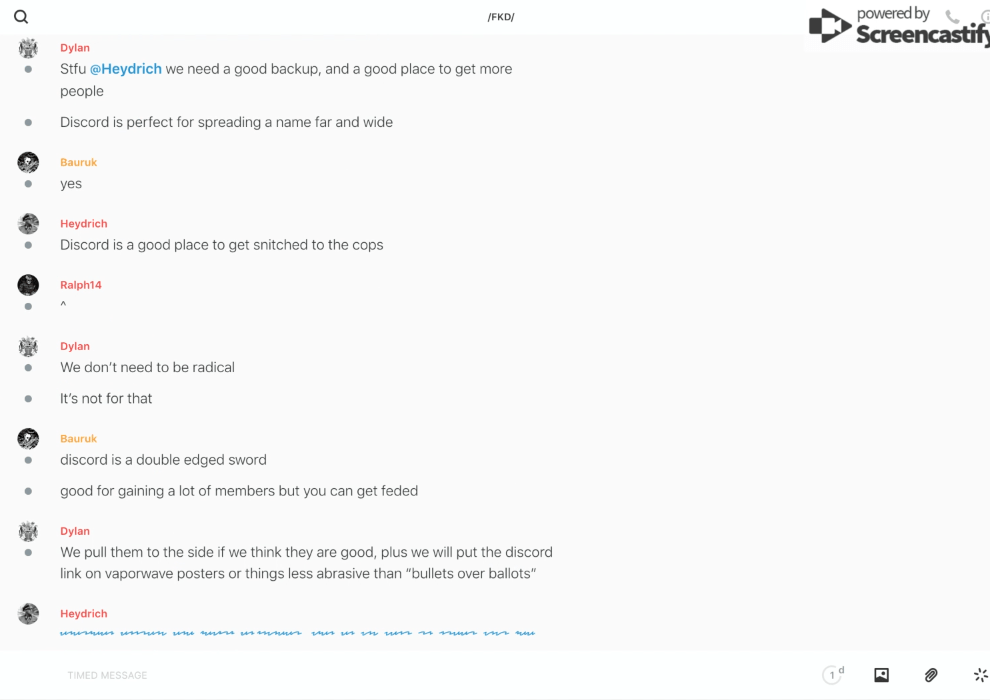
Task: Click Dylan's name above "We don't need to be radical"
Action: click(x=75, y=347)
